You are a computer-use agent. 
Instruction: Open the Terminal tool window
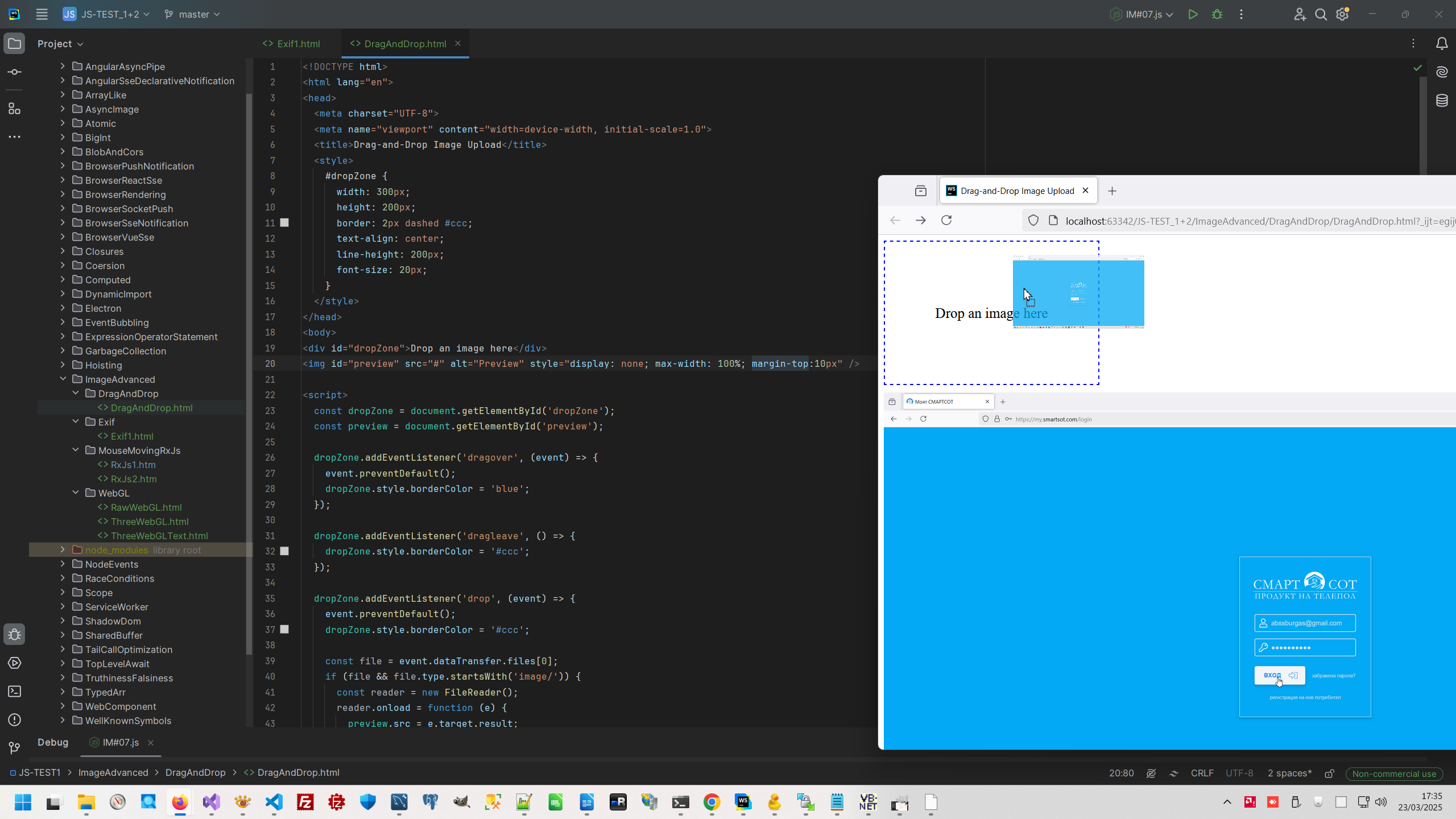15,692
